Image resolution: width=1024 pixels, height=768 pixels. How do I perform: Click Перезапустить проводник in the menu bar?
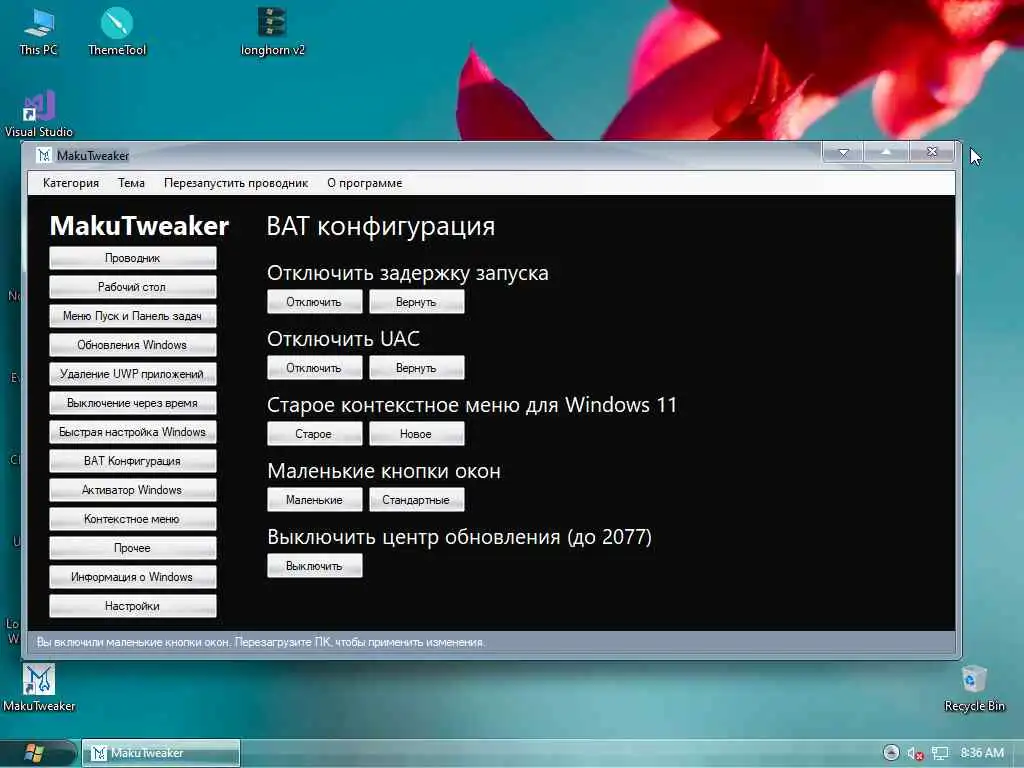(236, 183)
